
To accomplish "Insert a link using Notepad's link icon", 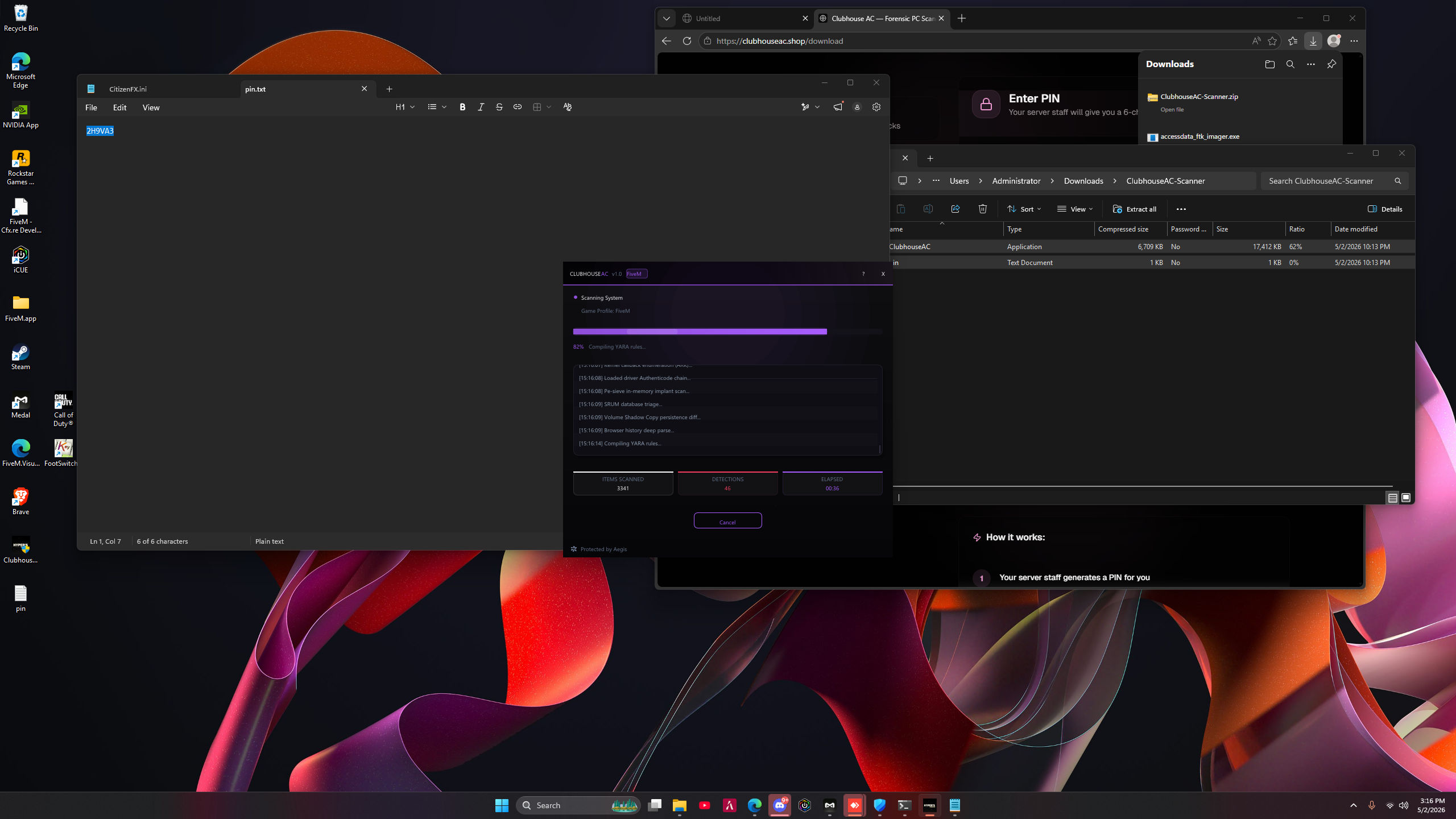I will (517, 107).
